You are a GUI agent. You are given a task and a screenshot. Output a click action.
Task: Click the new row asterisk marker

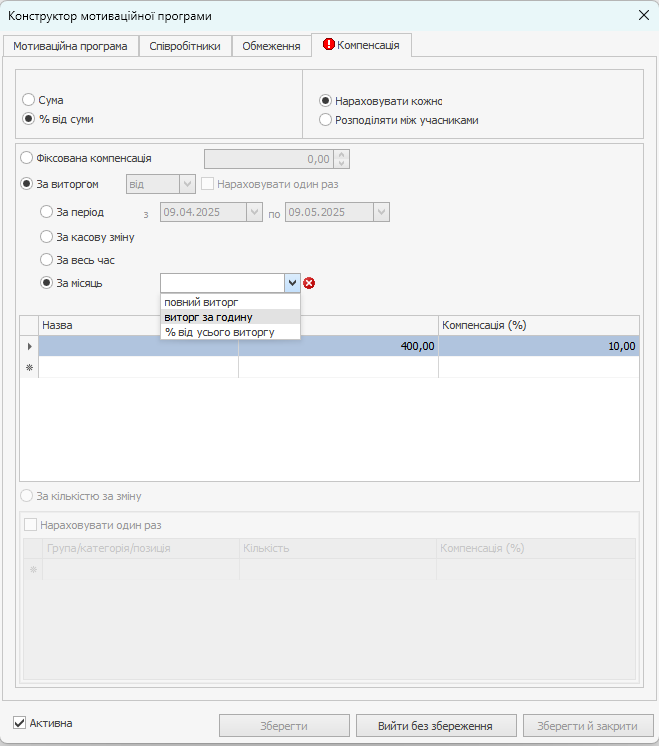click(29, 367)
